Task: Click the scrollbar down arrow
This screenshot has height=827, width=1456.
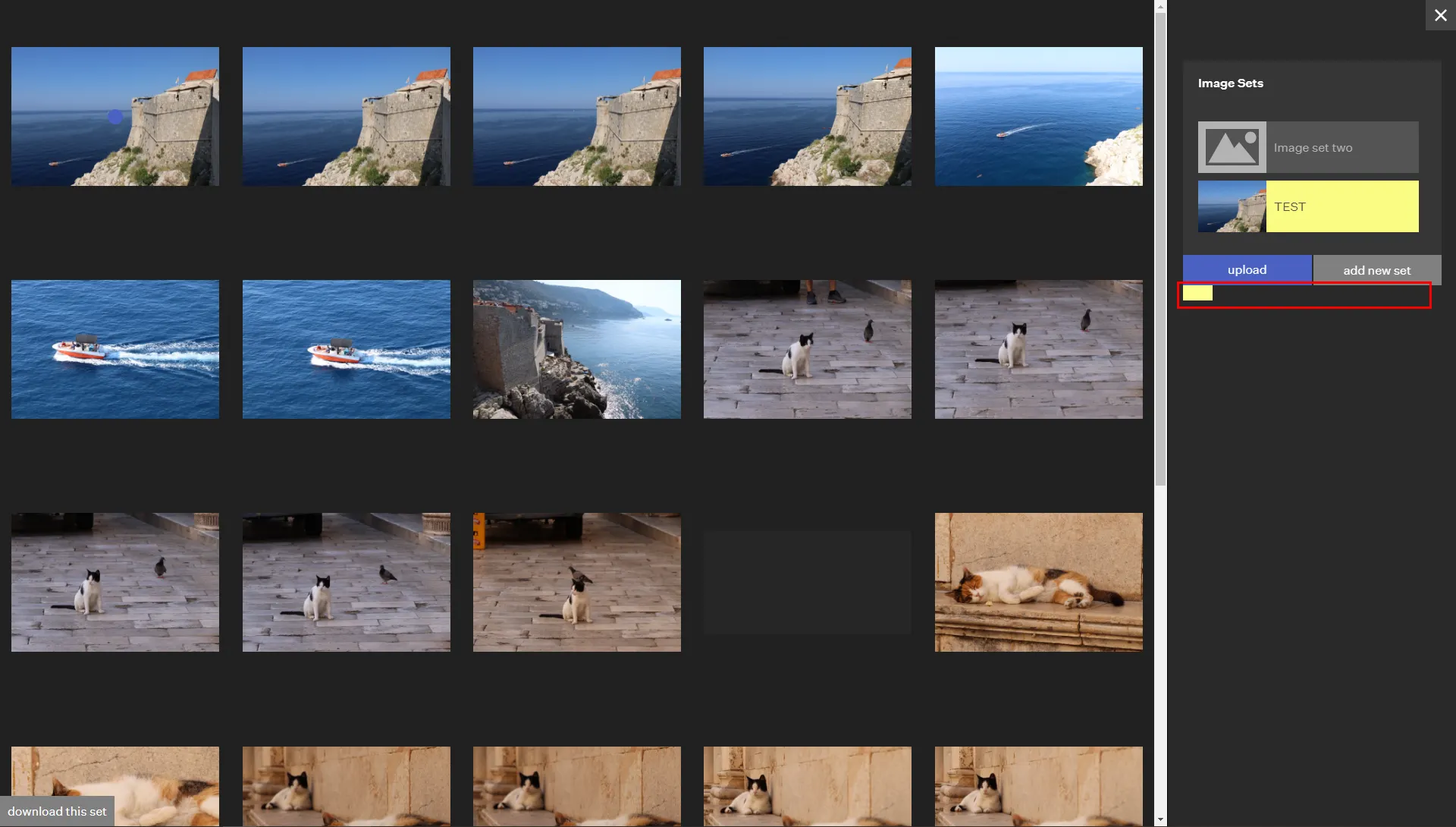Action: [1160, 820]
